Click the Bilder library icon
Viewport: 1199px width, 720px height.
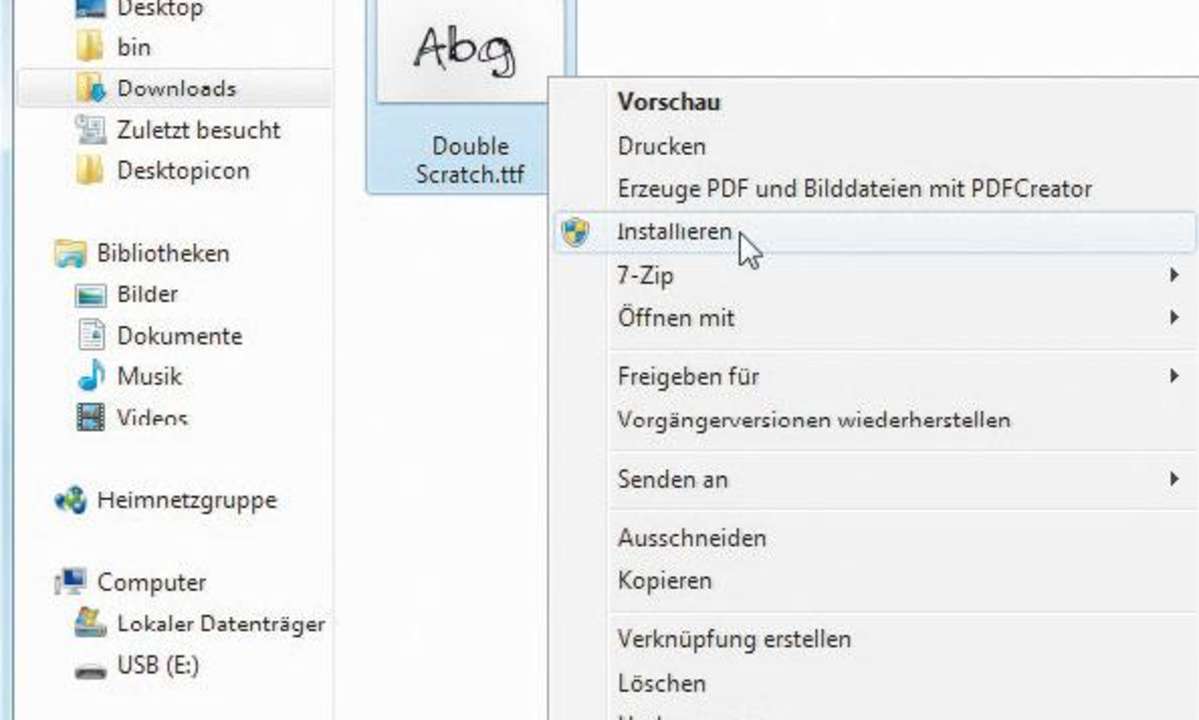pyautogui.click(x=90, y=295)
